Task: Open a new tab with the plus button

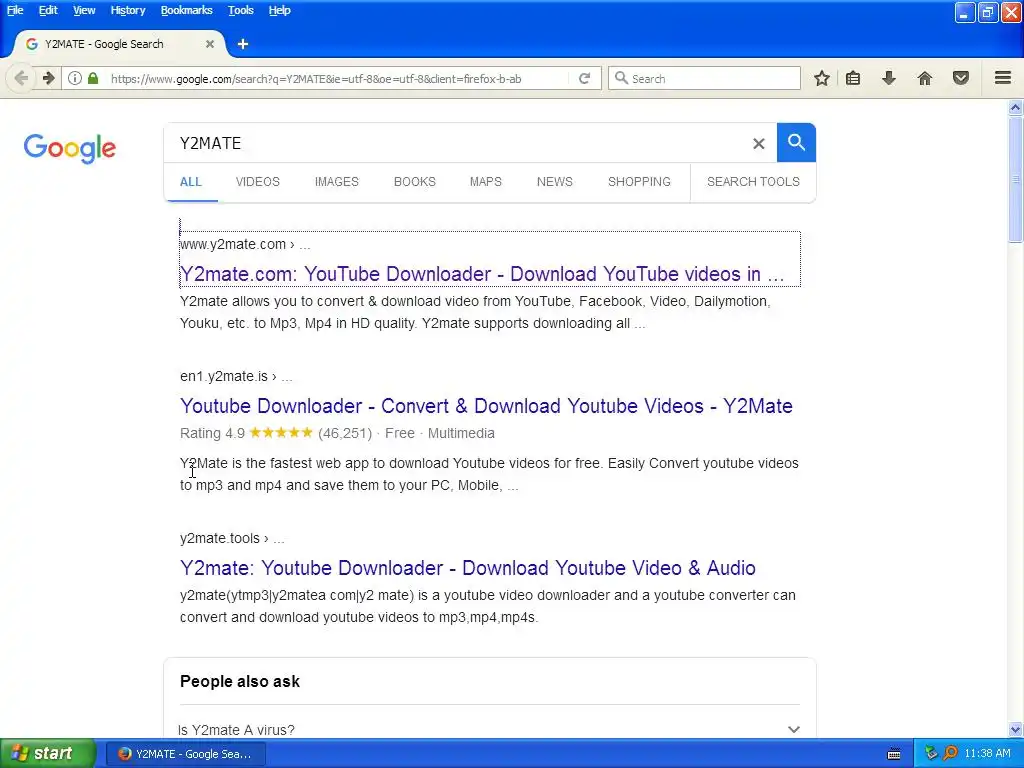Action: pyautogui.click(x=243, y=44)
